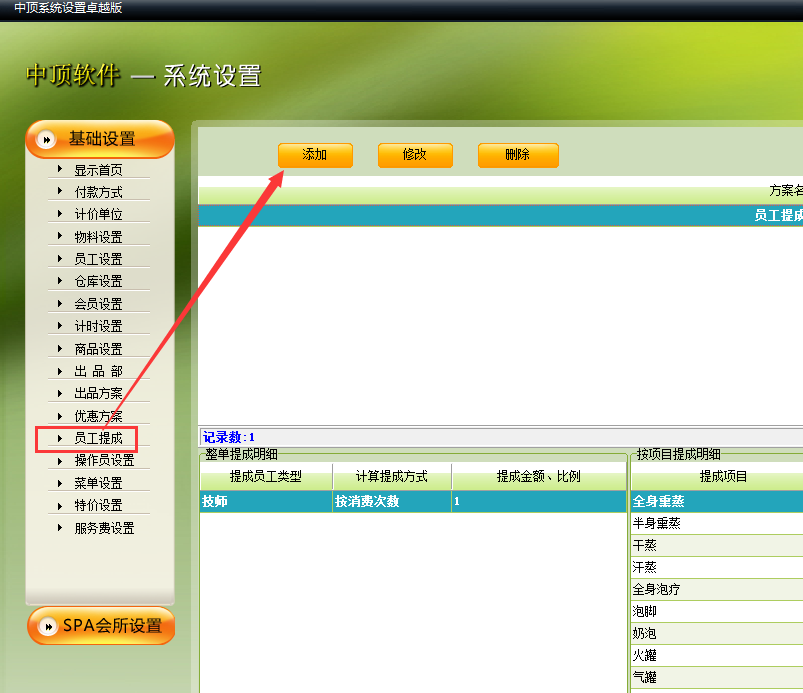Select 泡脚 in project list

coord(717,611)
